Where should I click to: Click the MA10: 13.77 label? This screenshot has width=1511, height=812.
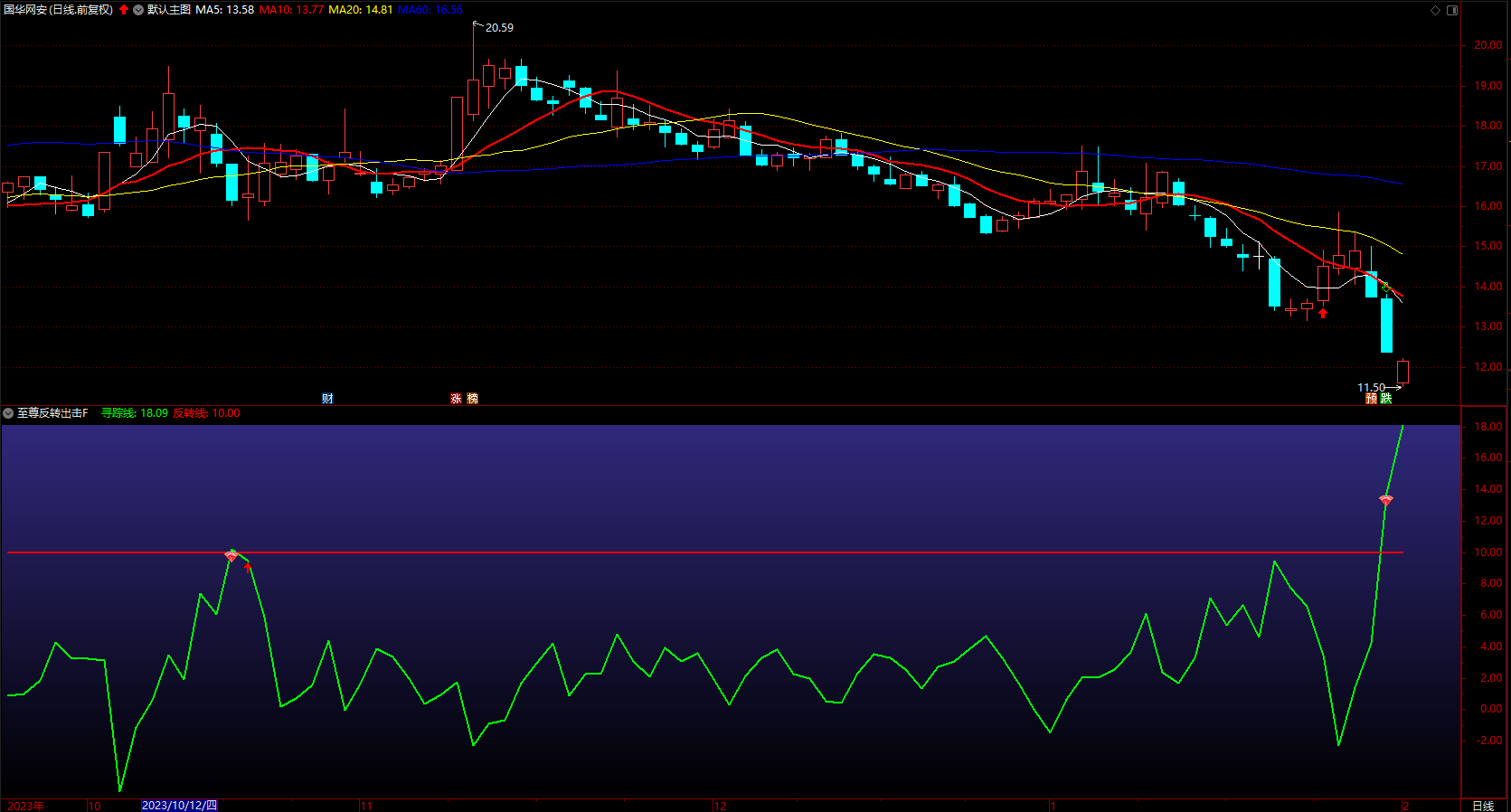pyautogui.click(x=291, y=10)
